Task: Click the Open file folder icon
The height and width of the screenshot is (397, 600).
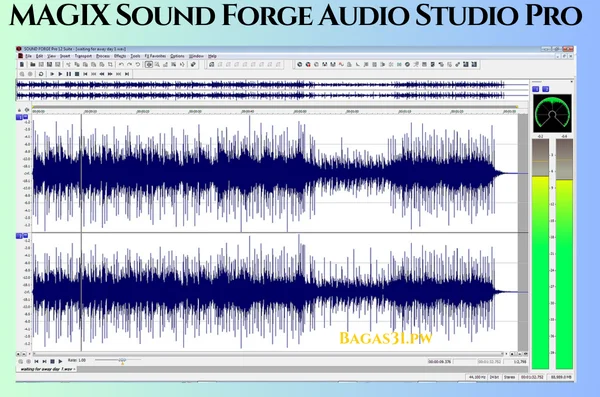Action: [33, 65]
